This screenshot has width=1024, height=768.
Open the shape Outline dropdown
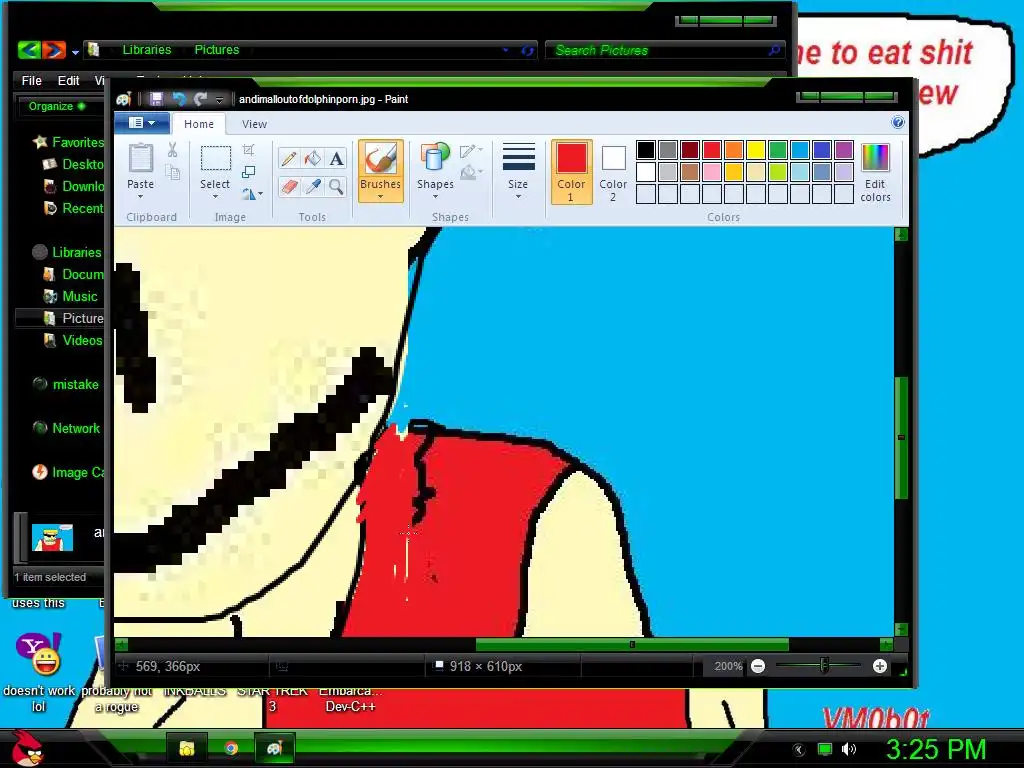pos(471,151)
